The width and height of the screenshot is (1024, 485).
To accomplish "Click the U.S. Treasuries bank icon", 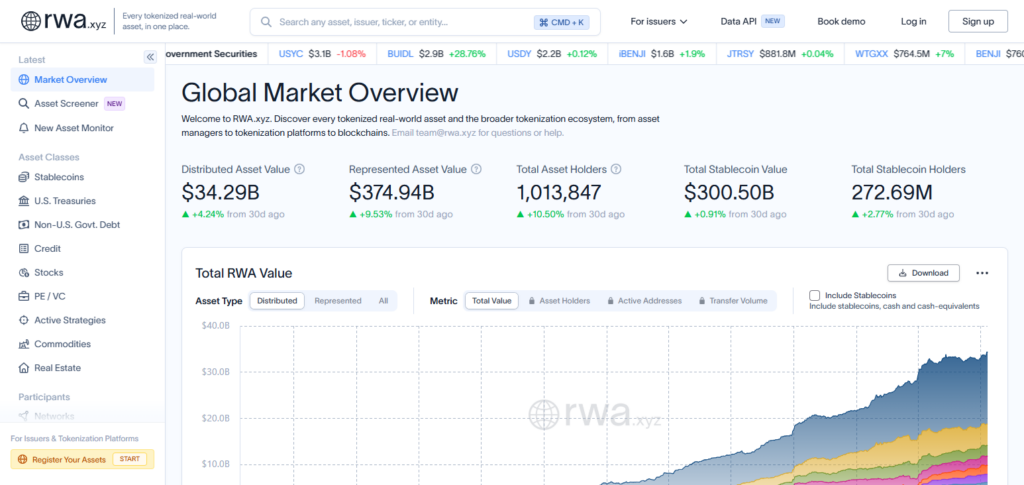I will [x=24, y=201].
